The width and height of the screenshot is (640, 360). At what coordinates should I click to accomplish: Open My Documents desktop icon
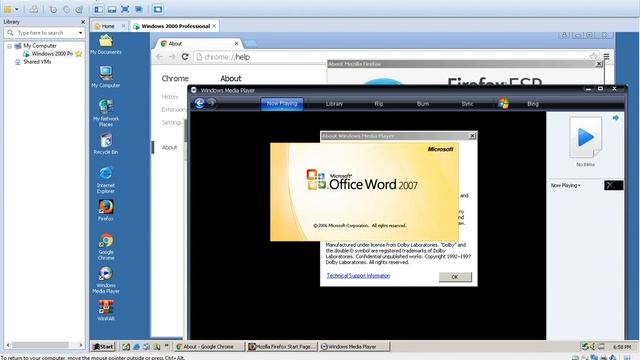[106, 44]
